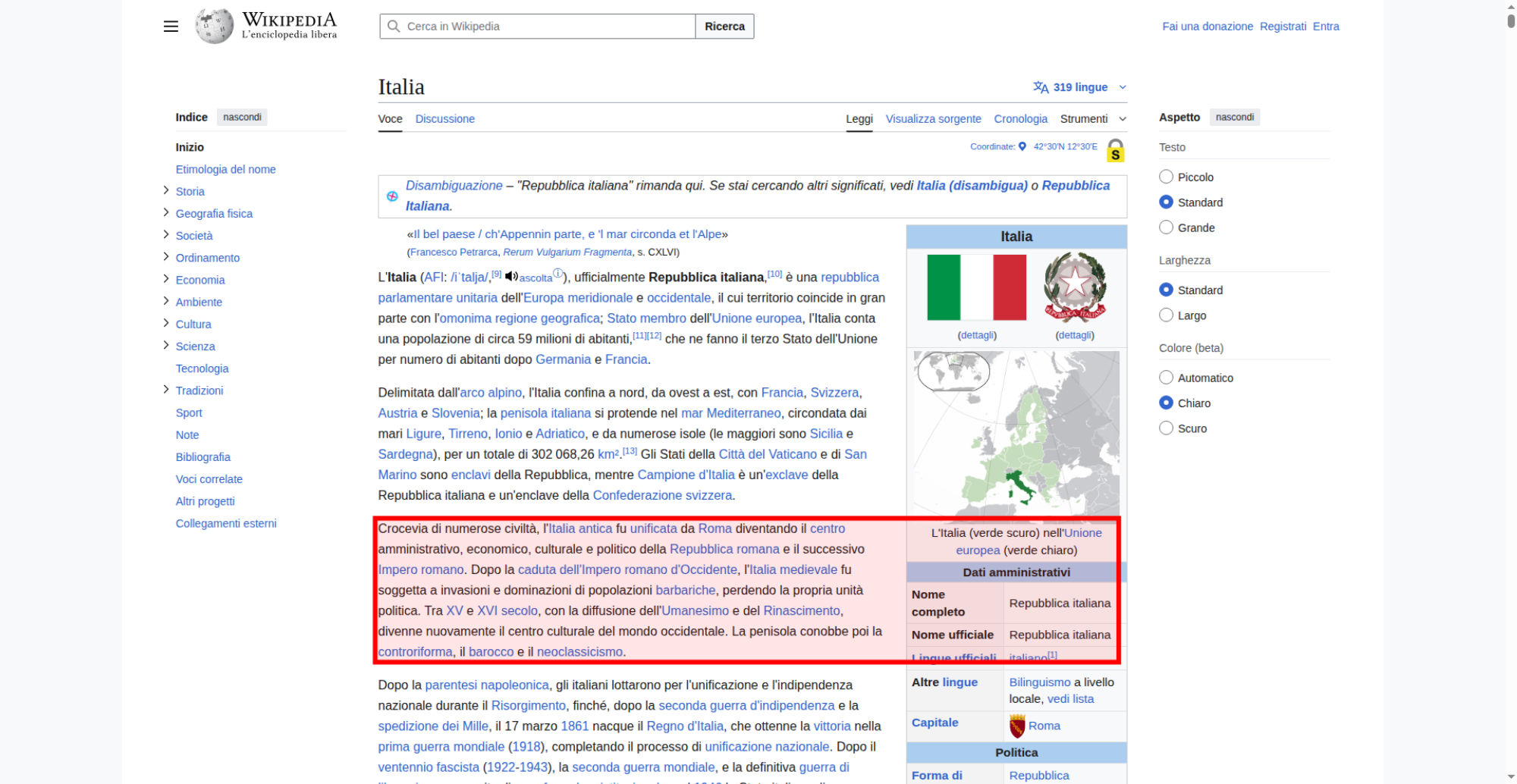Click the Rome coat of arms icon
This screenshot has height=784, width=1517.
(x=1017, y=726)
